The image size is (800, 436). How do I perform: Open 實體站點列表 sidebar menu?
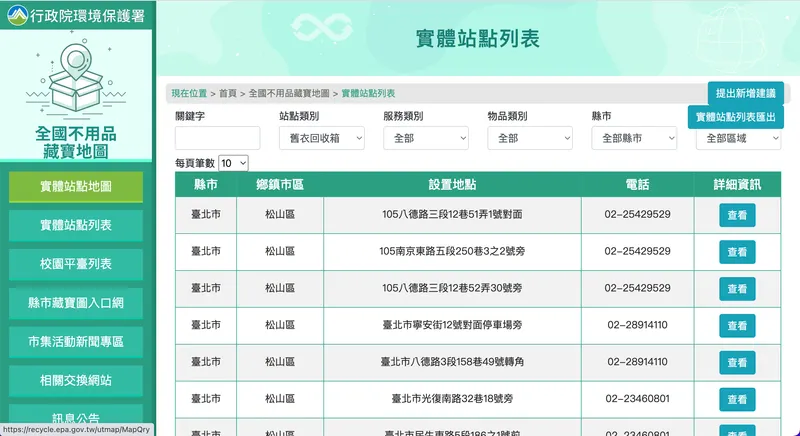point(76,225)
